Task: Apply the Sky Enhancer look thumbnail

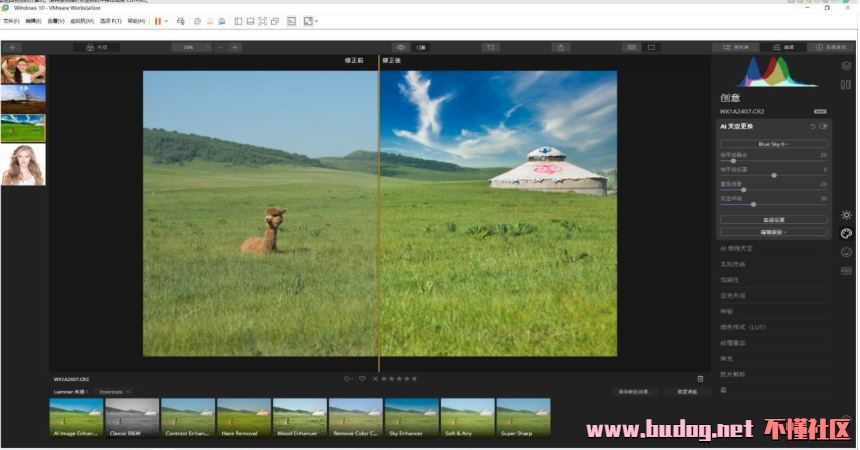Action: pos(411,418)
